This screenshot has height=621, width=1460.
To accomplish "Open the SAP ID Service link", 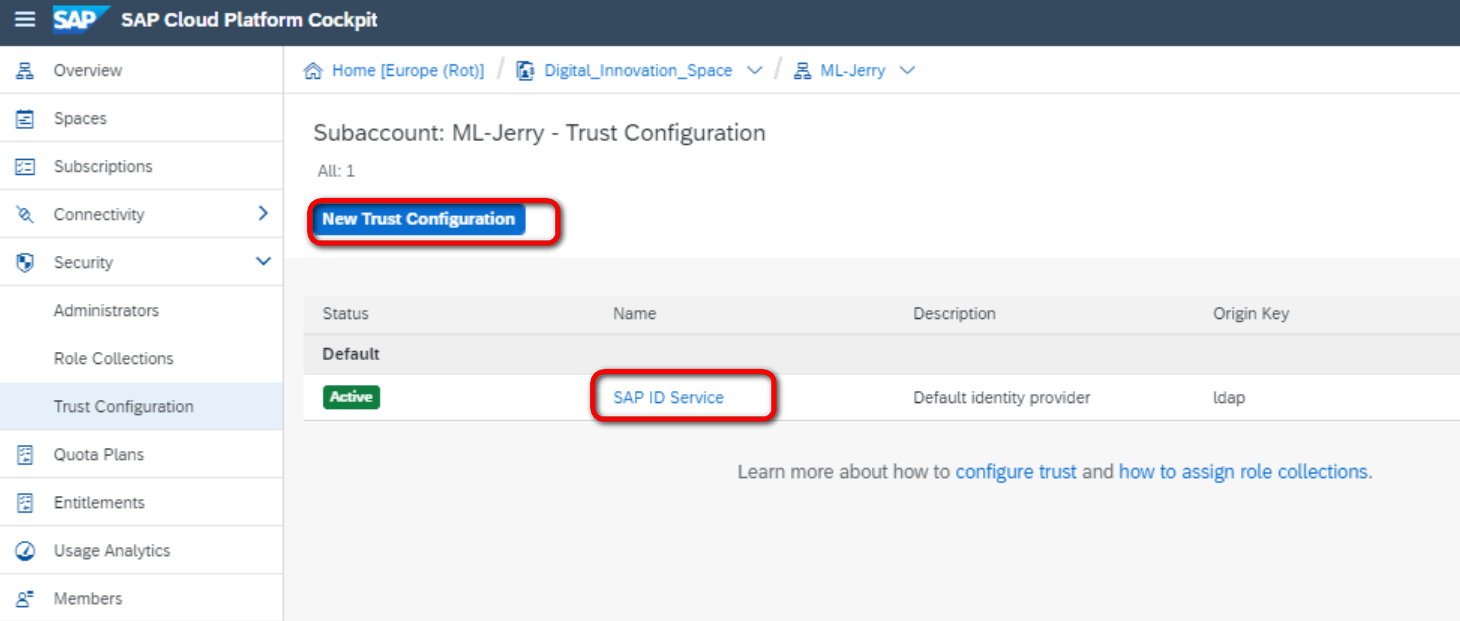I will [668, 397].
